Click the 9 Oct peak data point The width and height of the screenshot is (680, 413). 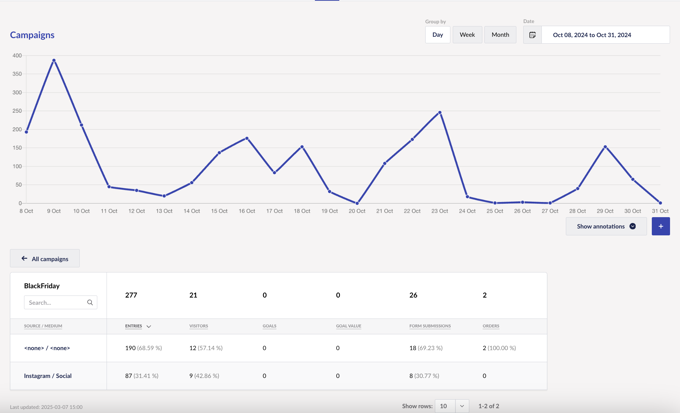[x=54, y=60]
